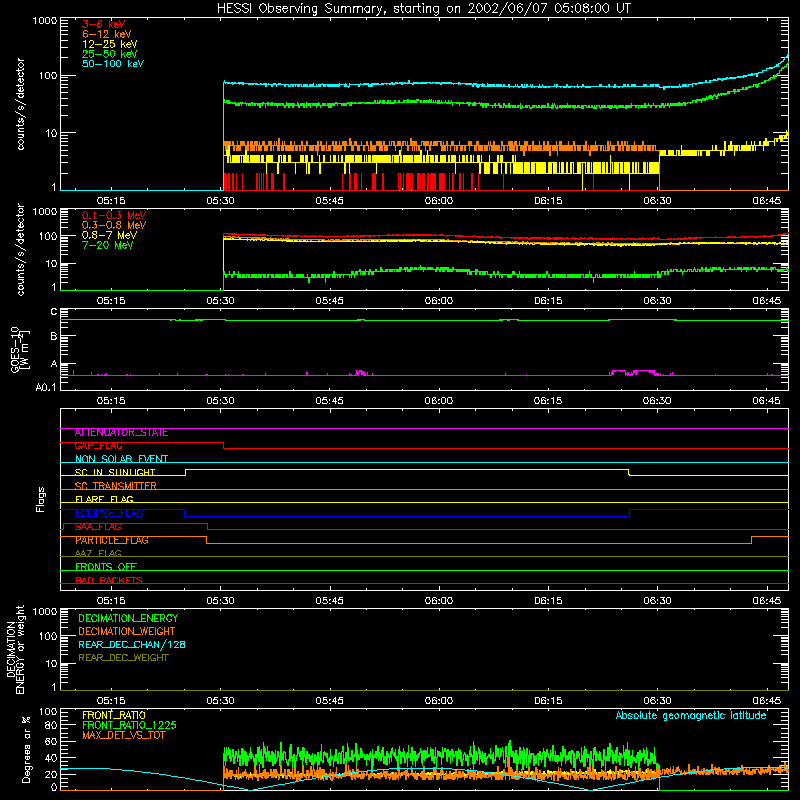This screenshot has width=800, height=800.
Task: Click the 06:45 tick under the keV panel
Action: 766,201
